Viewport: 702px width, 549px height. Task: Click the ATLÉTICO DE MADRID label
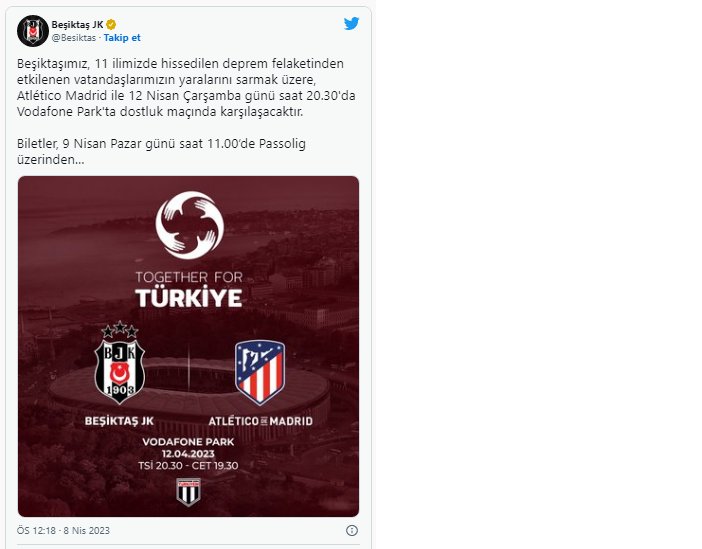tap(260, 421)
